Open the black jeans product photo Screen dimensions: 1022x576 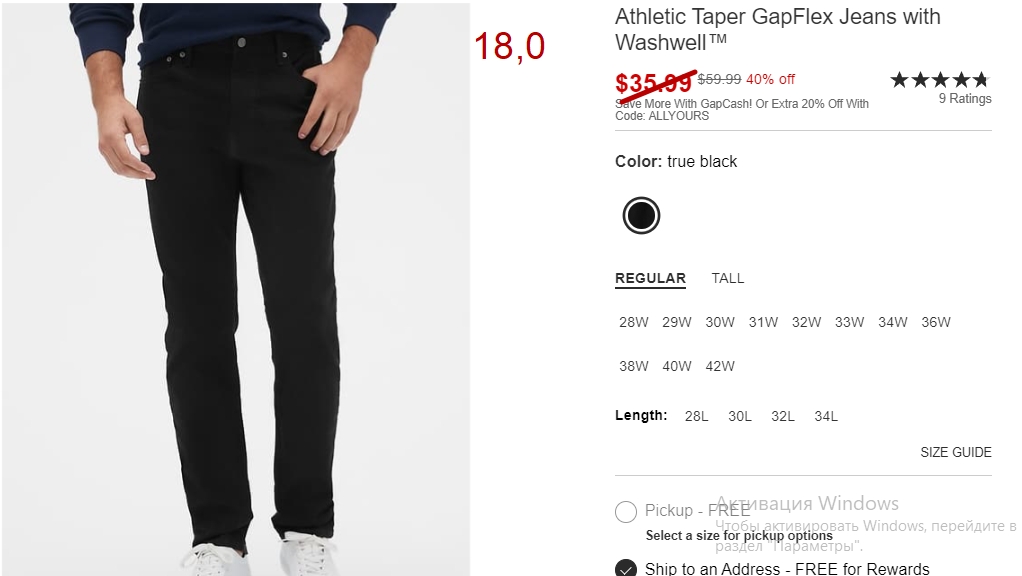235,289
